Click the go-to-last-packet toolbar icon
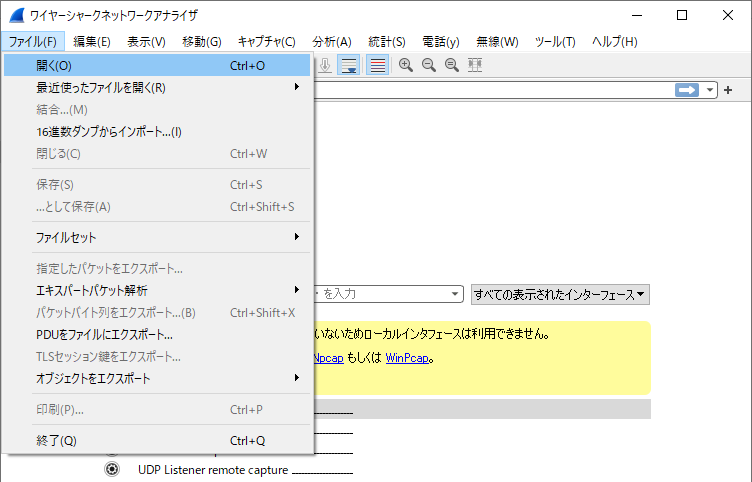Image resolution: width=752 pixels, height=482 pixels. tap(325, 65)
